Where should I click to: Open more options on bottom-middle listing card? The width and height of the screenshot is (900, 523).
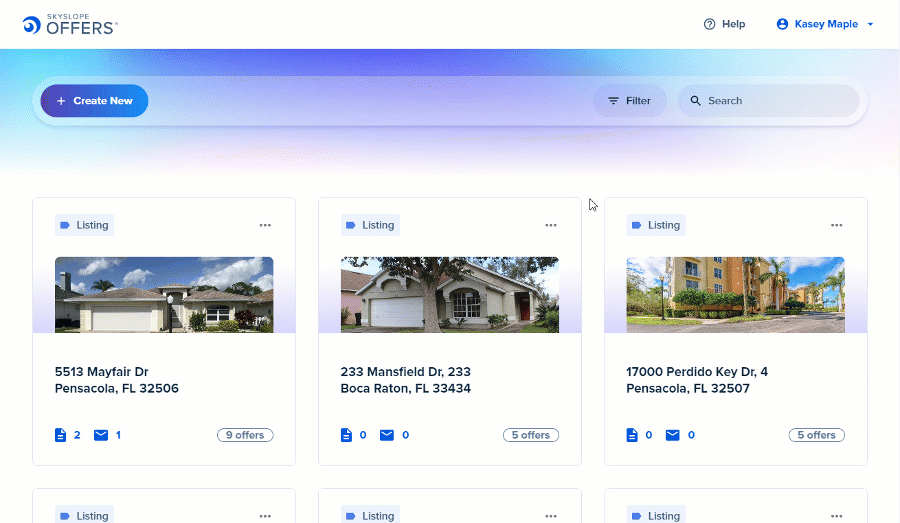(x=551, y=516)
